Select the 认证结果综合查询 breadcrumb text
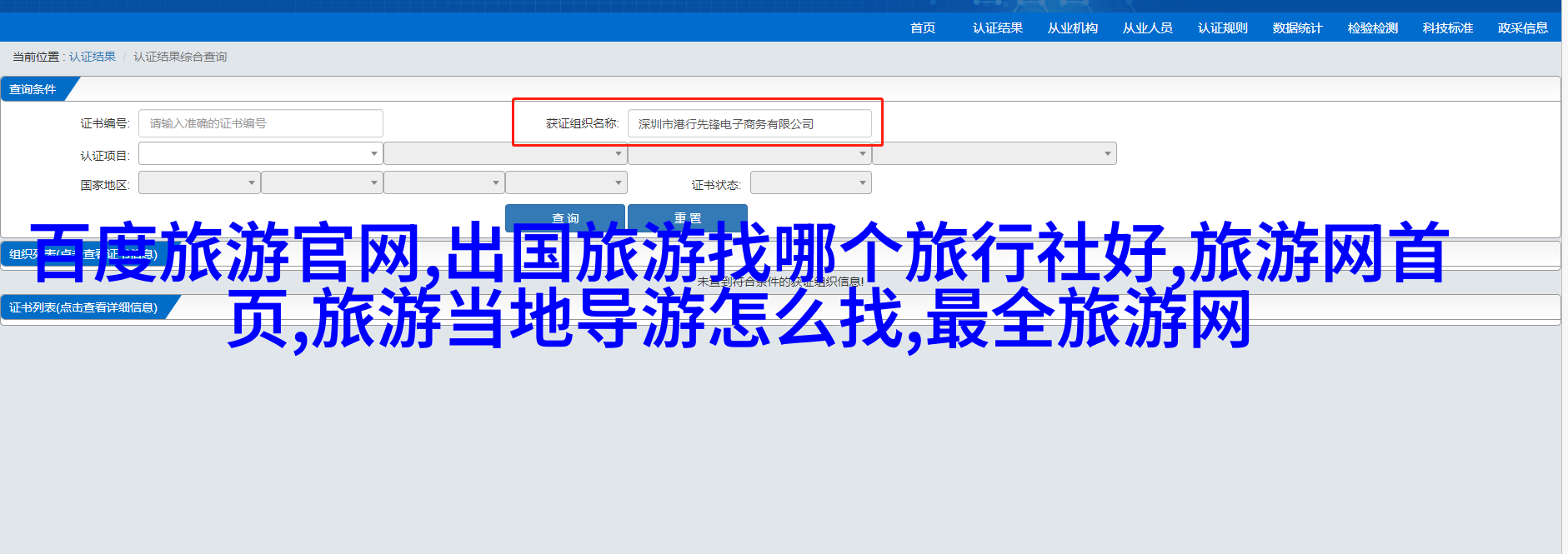The image size is (1568, 554). [180, 57]
